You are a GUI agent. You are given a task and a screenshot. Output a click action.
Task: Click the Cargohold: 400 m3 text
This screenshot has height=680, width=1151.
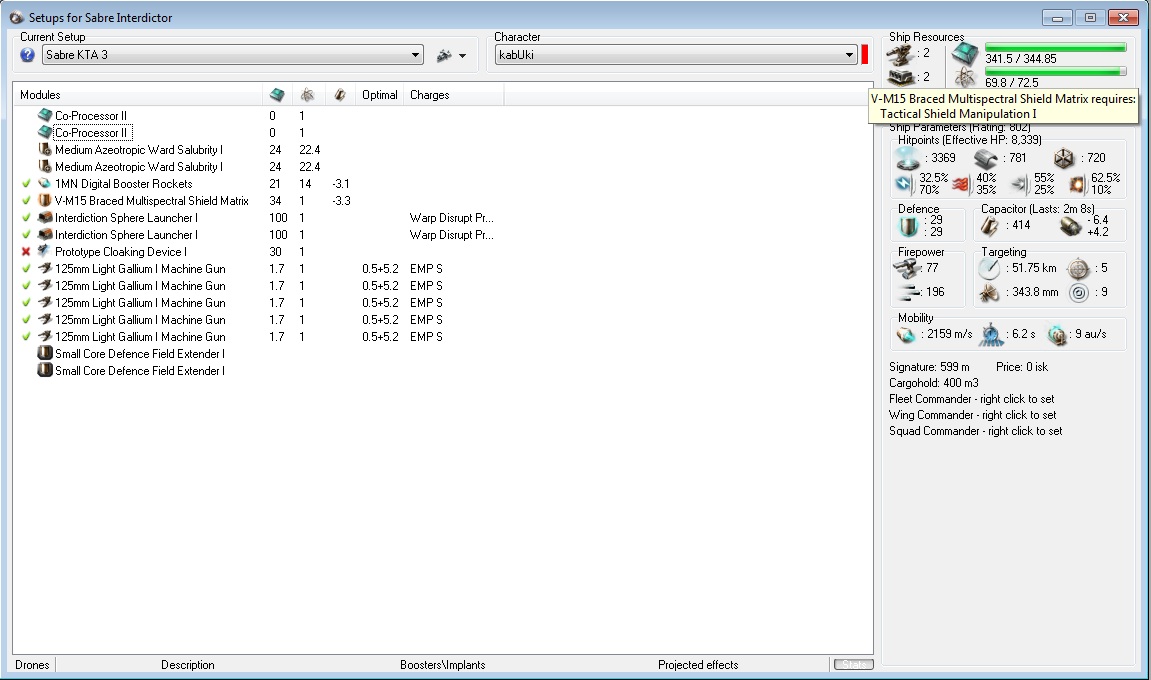click(934, 383)
